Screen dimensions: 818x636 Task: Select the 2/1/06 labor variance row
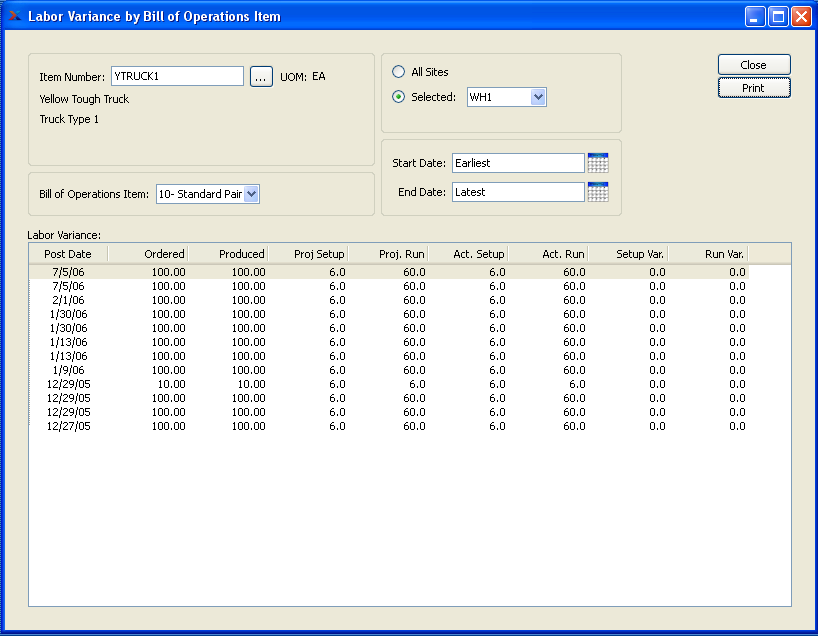pyautogui.click(x=70, y=300)
